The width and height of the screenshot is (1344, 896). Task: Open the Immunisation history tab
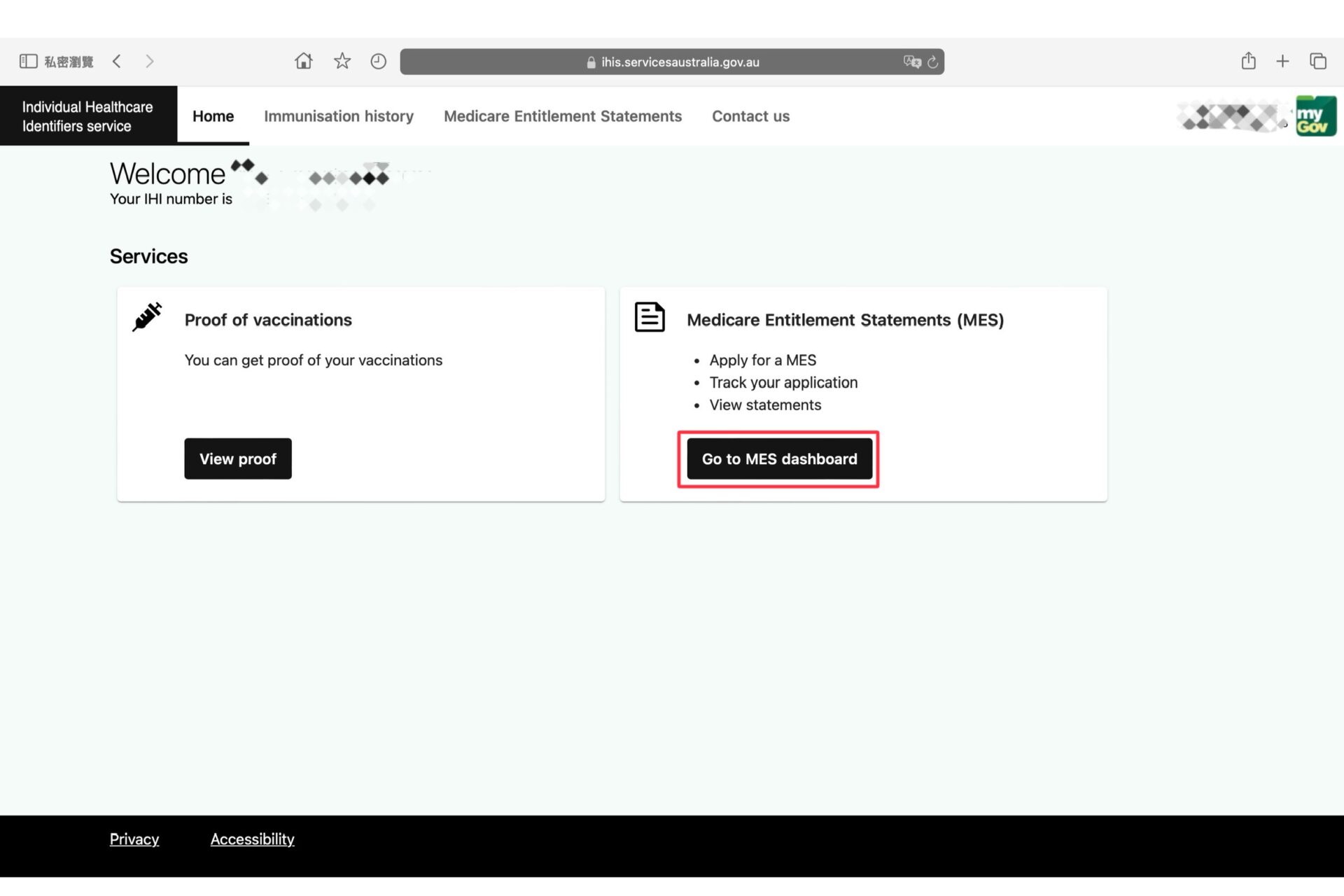click(338, 116)
